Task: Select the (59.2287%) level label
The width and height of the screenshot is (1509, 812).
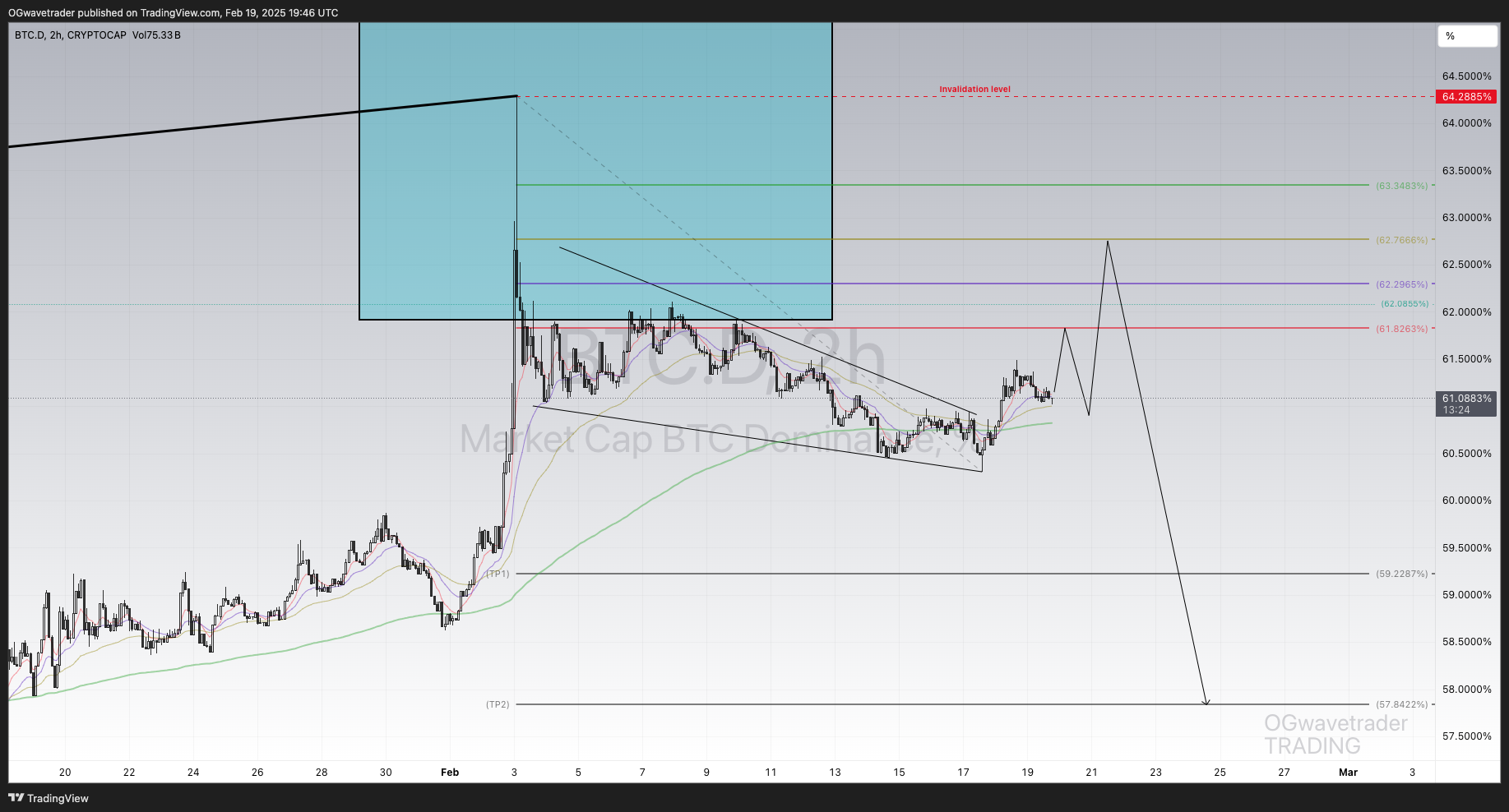Action: coord(1401,574)
